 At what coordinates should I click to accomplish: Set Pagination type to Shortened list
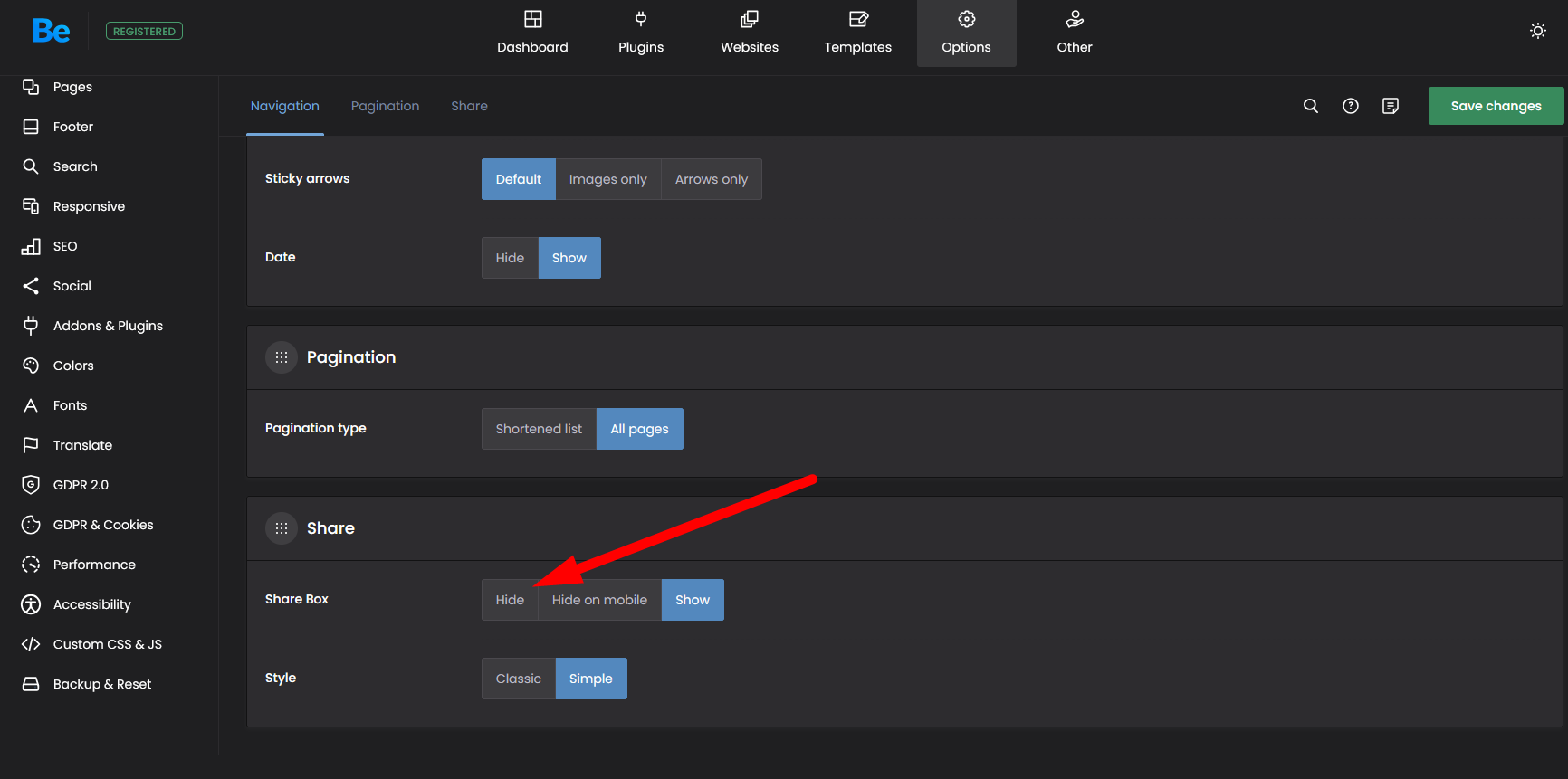[x=539, y=429]
